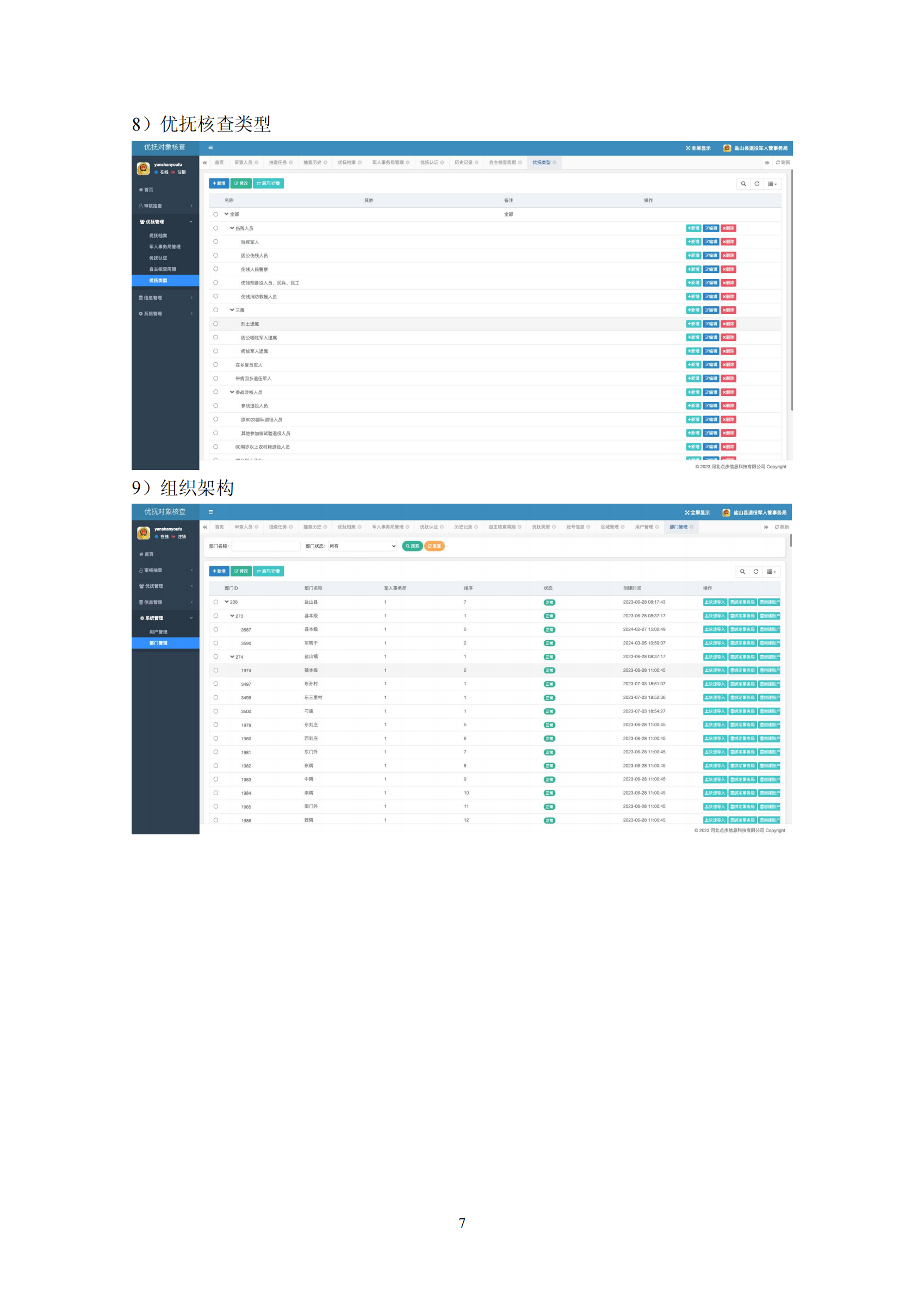The width and height of the screenshot is (924, 1307).
Task: Collapse the 伤残人员 tree node
Action: pyautogui.click(x=232, y=228)
